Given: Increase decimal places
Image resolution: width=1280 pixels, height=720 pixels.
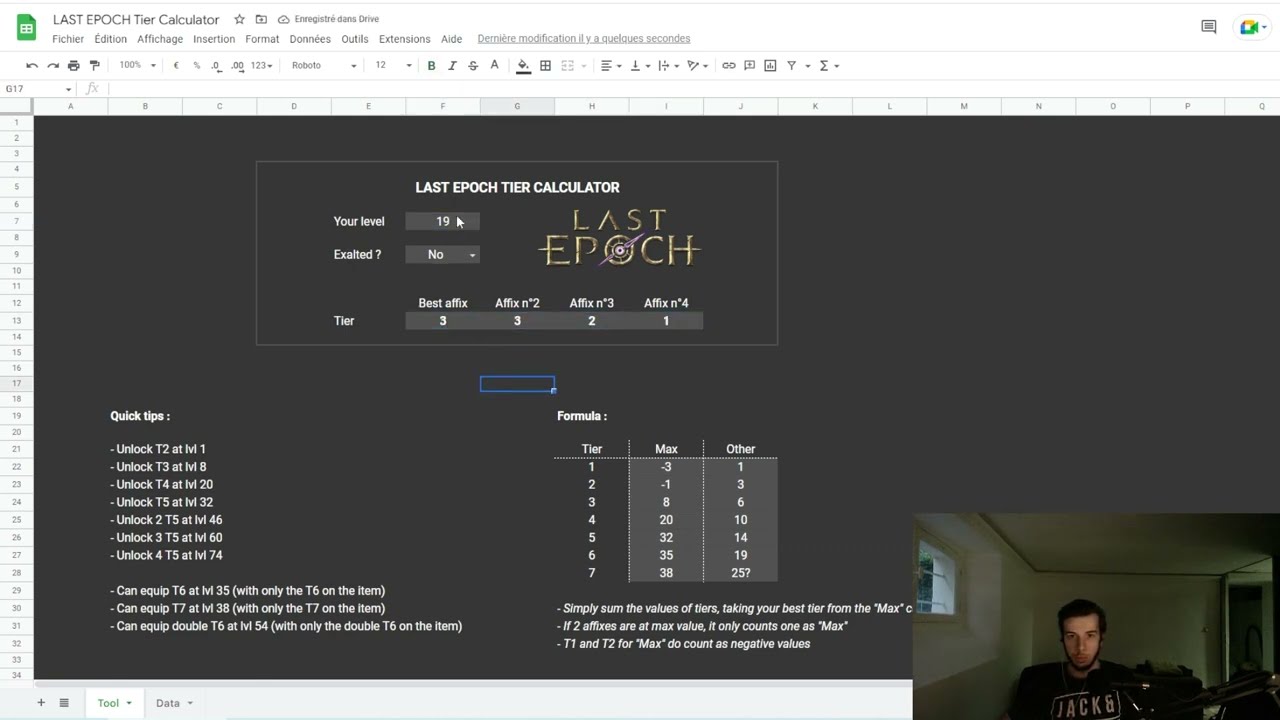Looking at the screenshot, I should pyautogui.click(x=237, y=65).
